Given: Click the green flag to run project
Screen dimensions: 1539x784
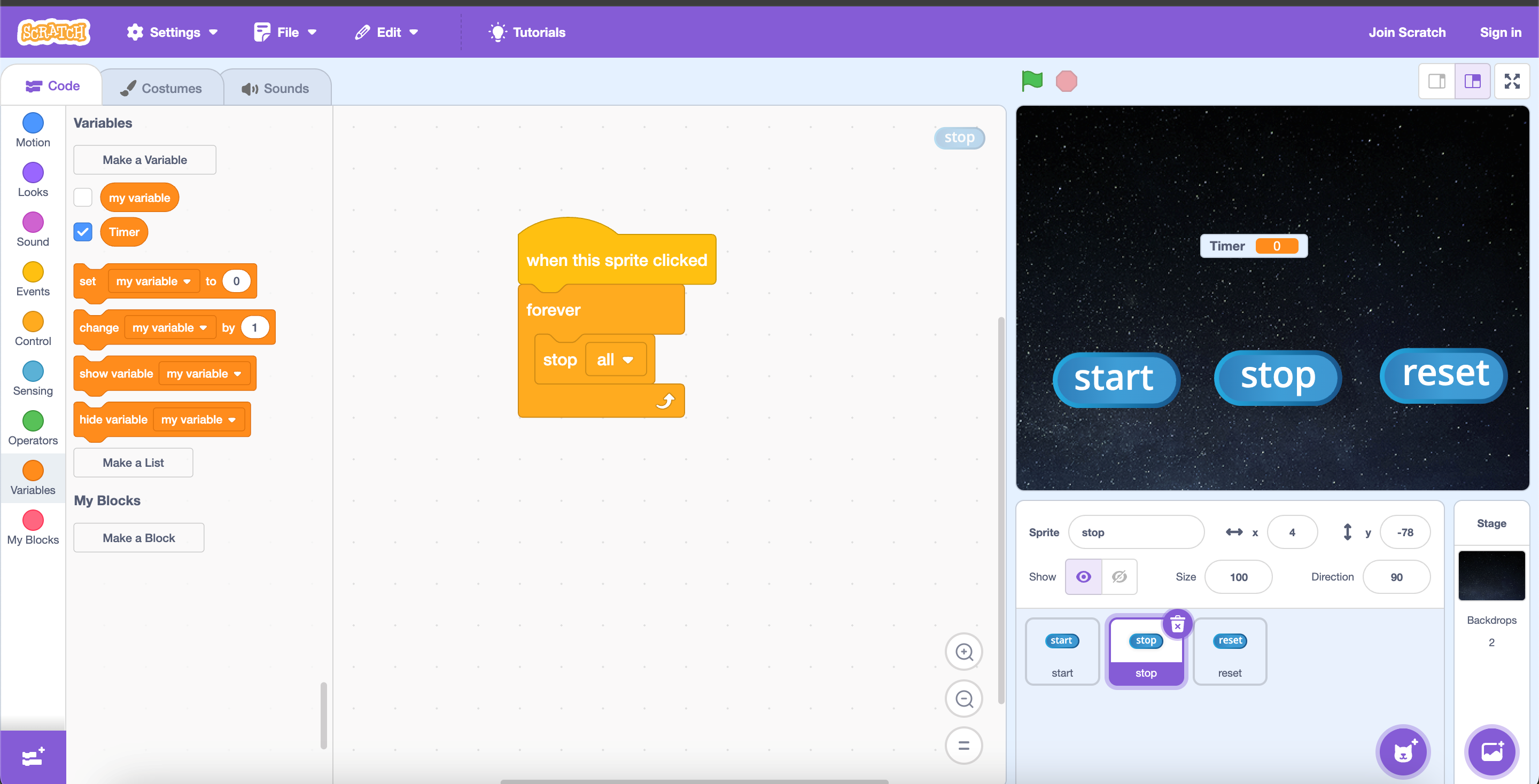Looking at the screenshot, I should [1032, 81].
